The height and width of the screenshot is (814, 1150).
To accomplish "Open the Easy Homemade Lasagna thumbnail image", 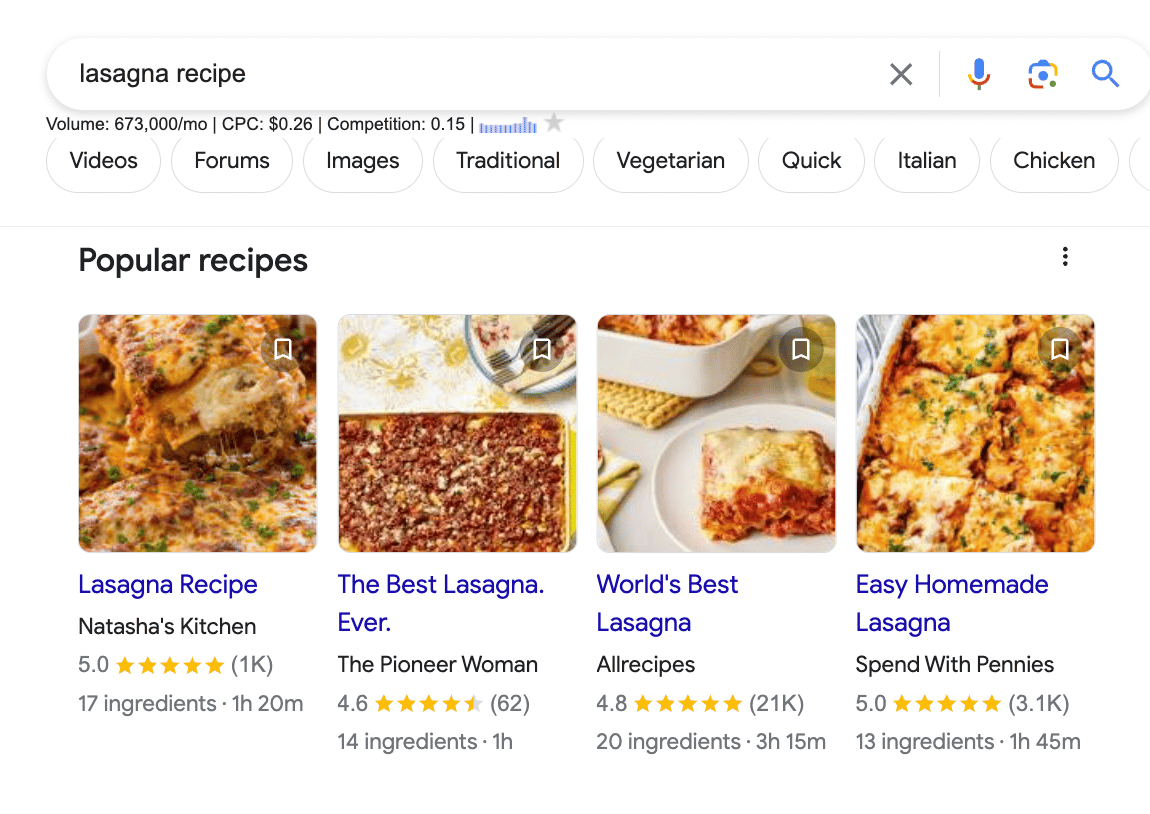I will tap(975, 433).
